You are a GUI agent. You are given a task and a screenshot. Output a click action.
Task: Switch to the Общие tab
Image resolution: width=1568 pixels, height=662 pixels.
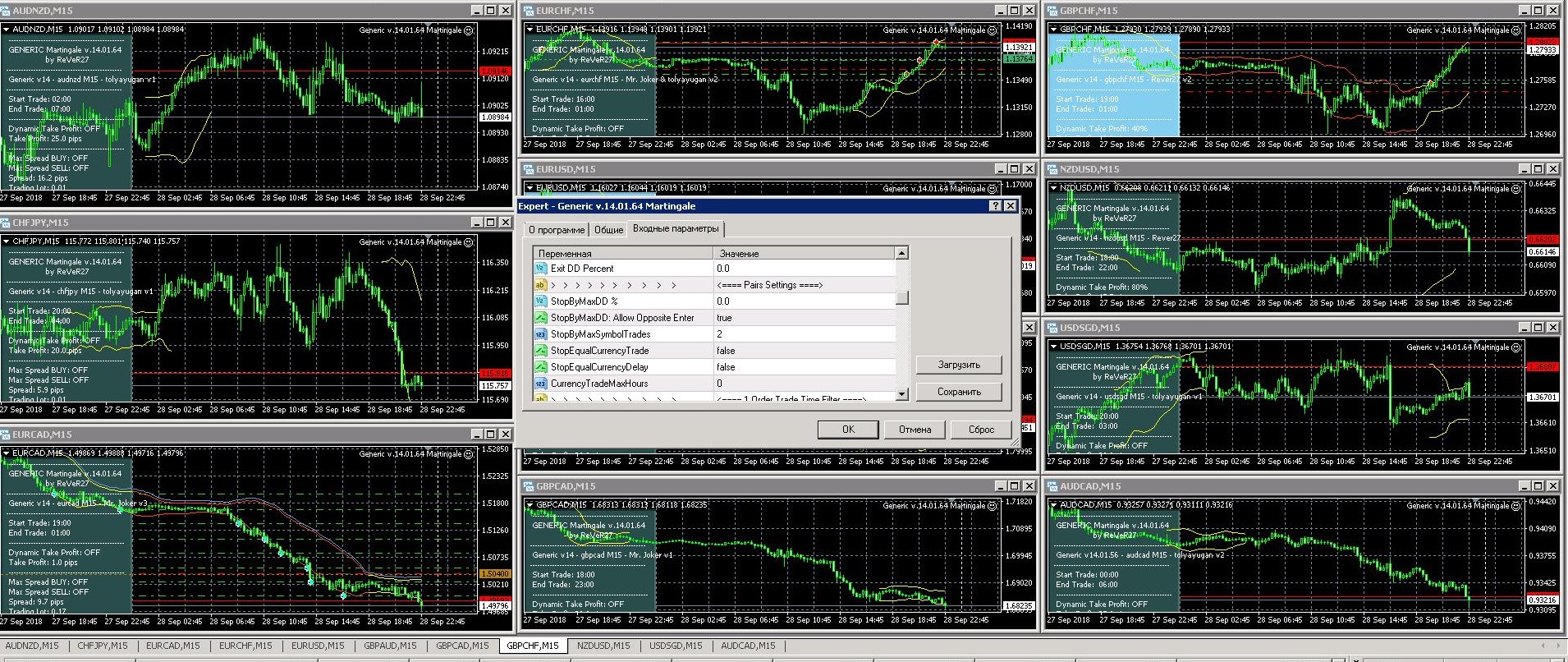click(x=608, y=230)
